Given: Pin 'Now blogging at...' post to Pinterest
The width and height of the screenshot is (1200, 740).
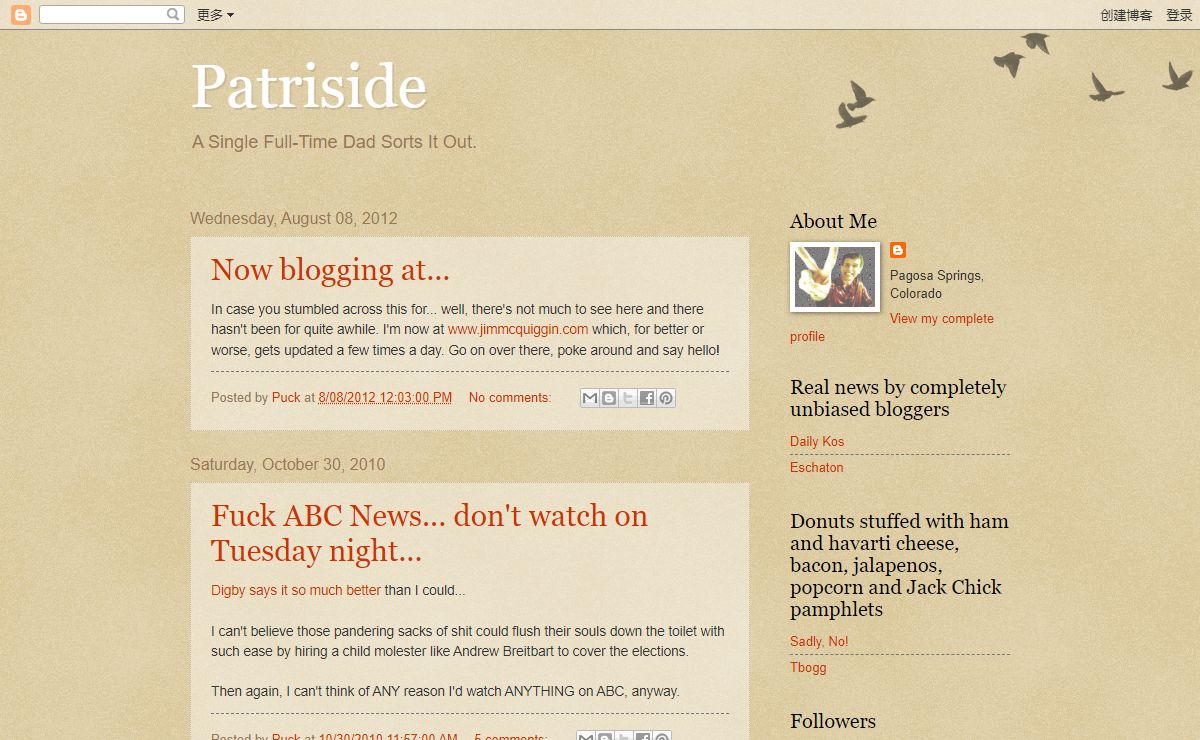Looking at the screenshot, I should (666, 398).
